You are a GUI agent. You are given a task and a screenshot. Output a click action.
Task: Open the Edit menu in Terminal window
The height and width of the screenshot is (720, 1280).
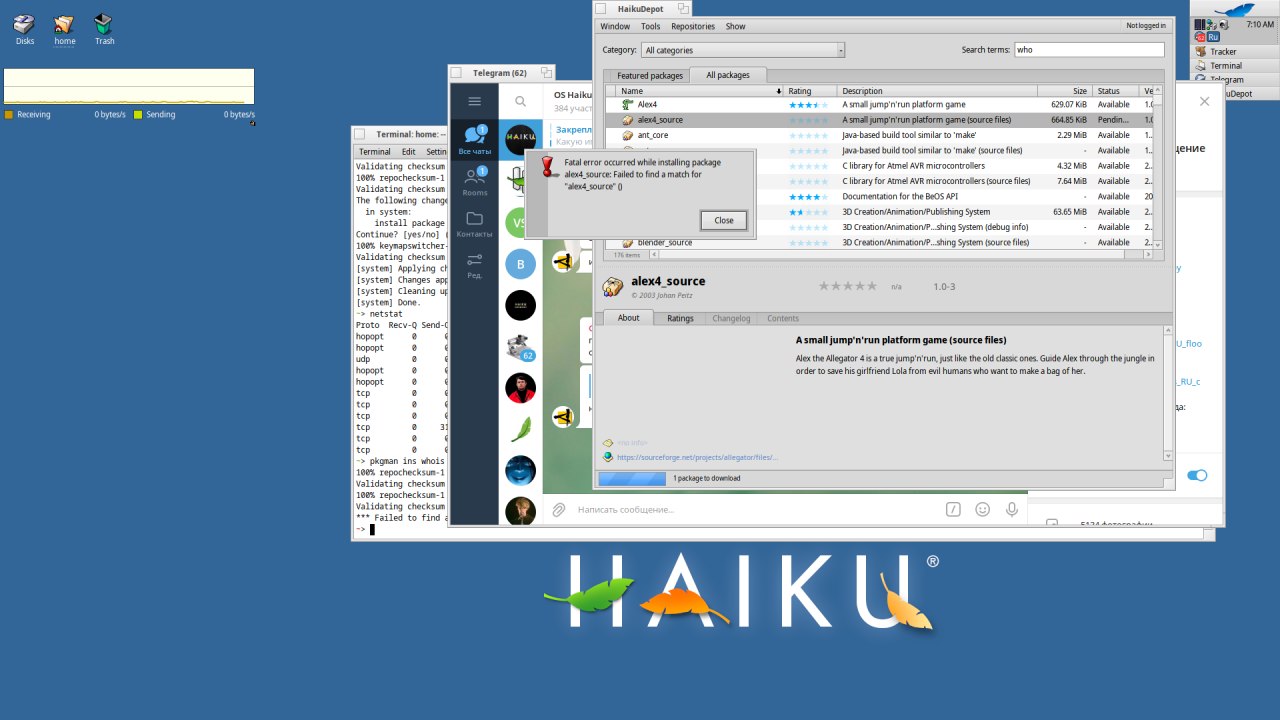pos(409,152)
